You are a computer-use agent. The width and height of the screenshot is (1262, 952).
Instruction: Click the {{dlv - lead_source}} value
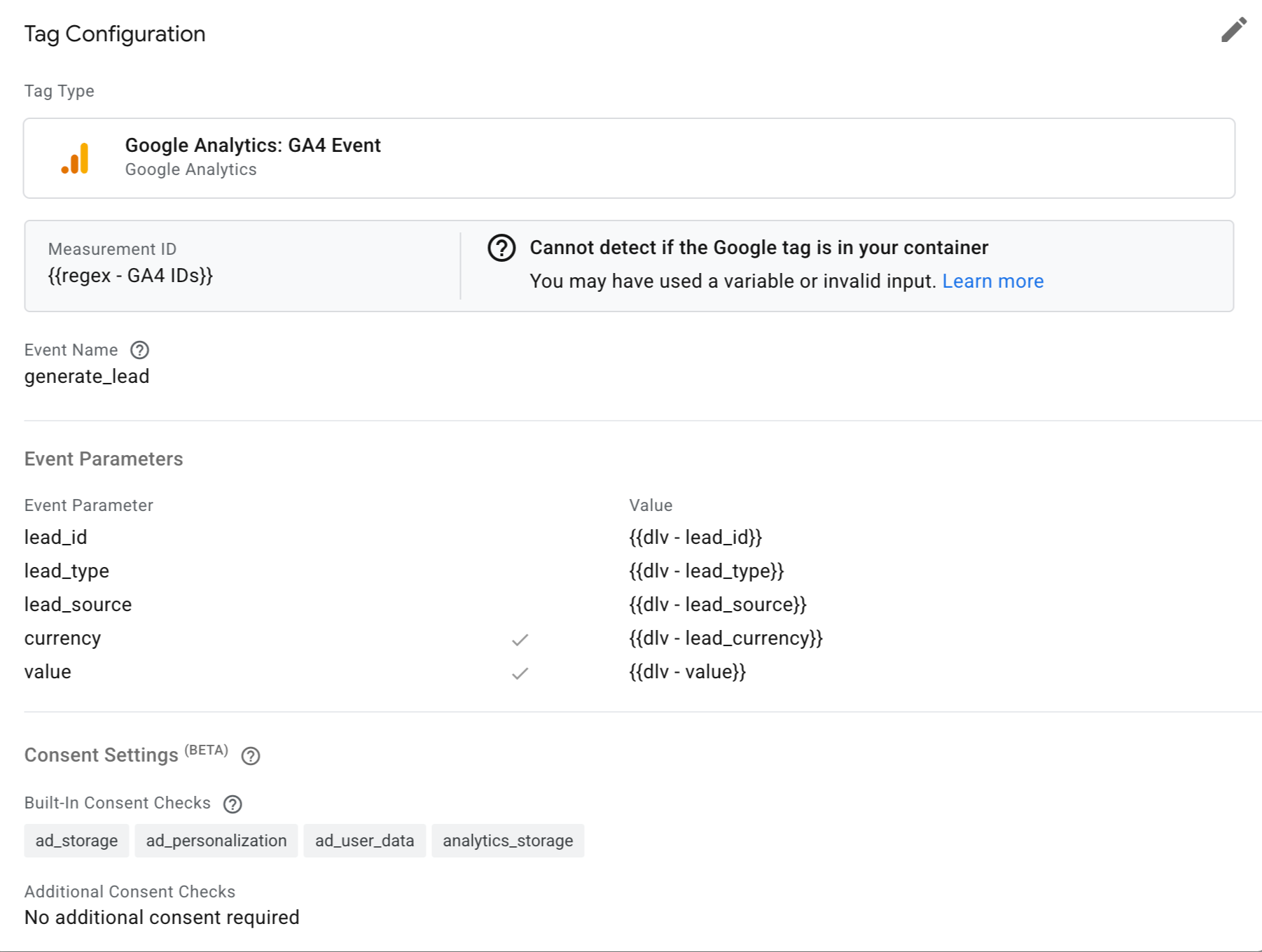(718, 605)
